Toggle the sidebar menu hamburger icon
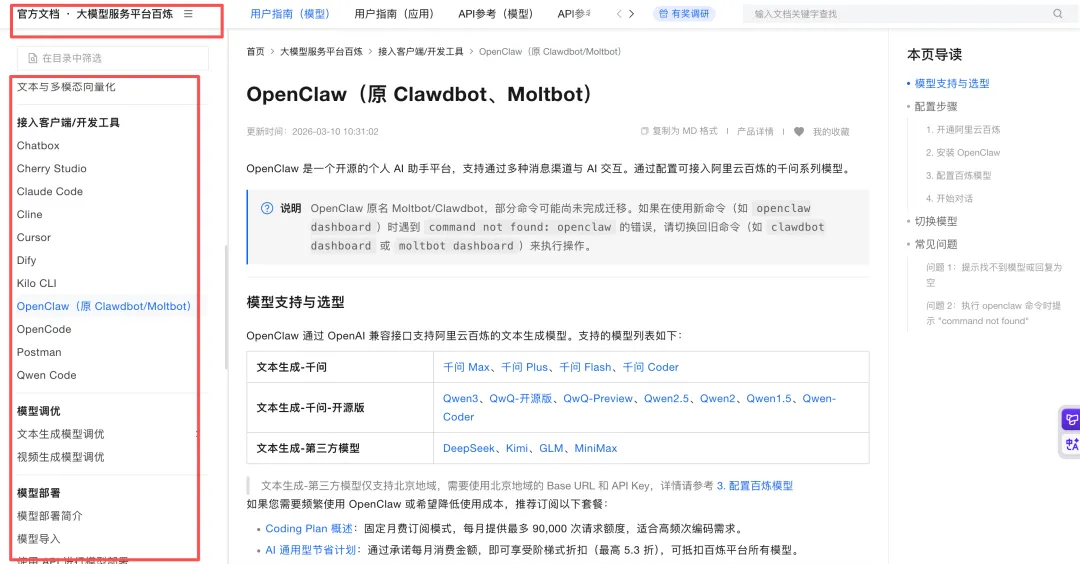The width and height of the screenshot is (1080, 564). point(188,14)
